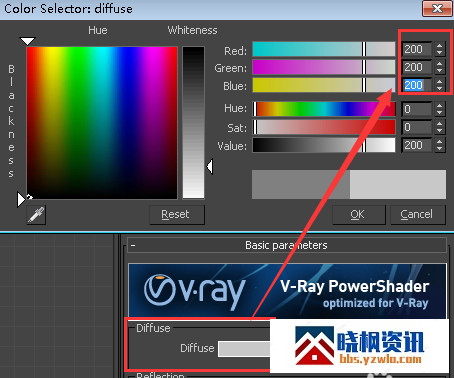The image size is (454, 378).
Task: Click on the Hue gradient slider
Action: coord(324,109)
